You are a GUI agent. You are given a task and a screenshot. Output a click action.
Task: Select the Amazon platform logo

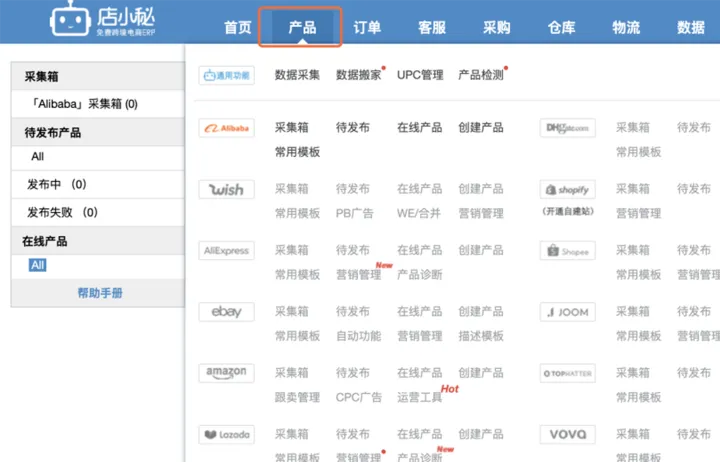(x=227, y=373)
